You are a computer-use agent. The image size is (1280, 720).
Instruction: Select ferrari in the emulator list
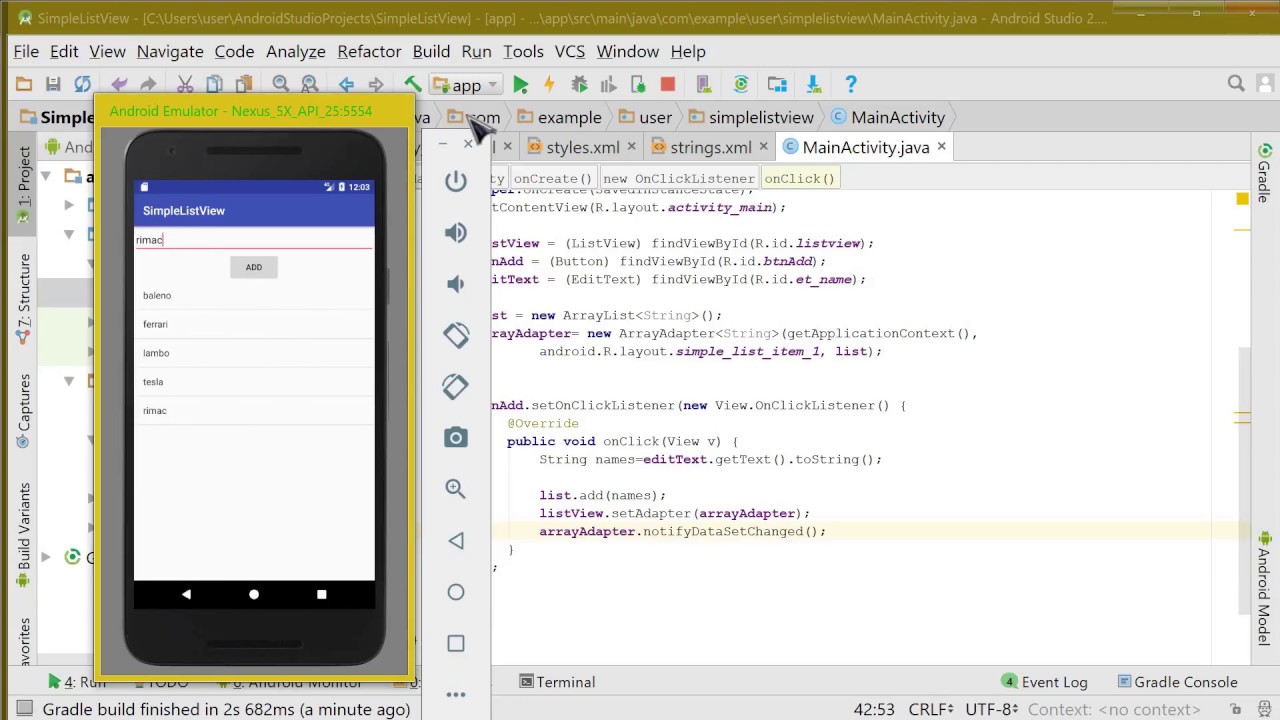254,324
